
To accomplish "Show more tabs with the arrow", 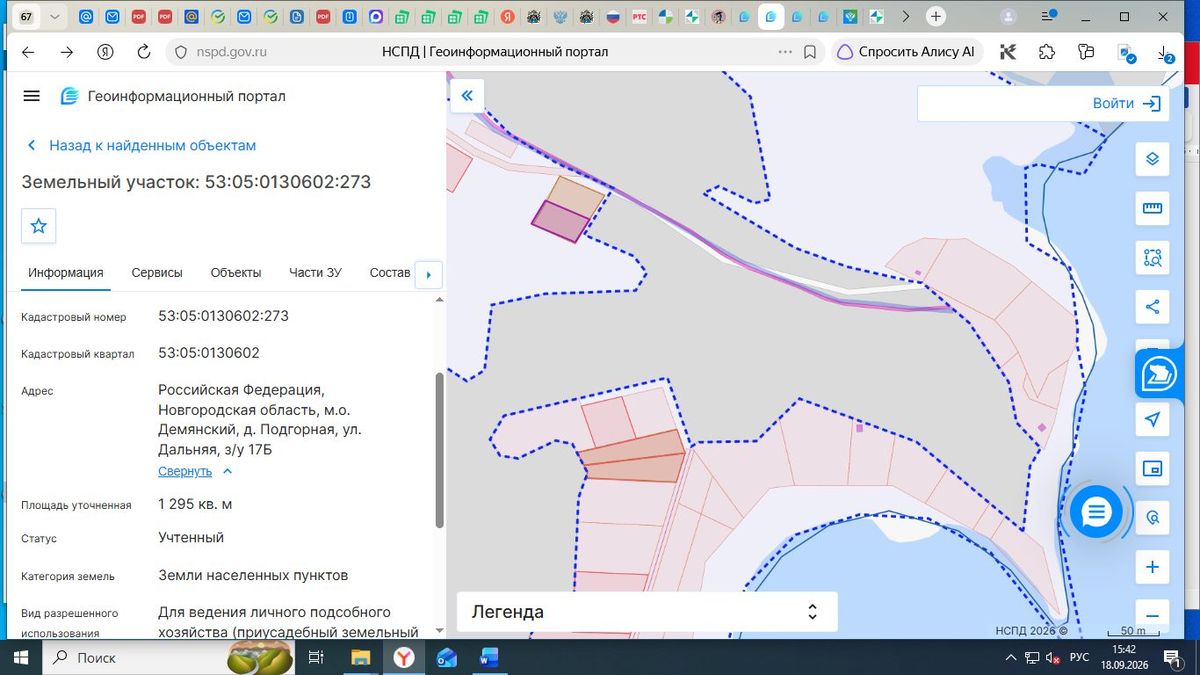I will pos(428,274).
